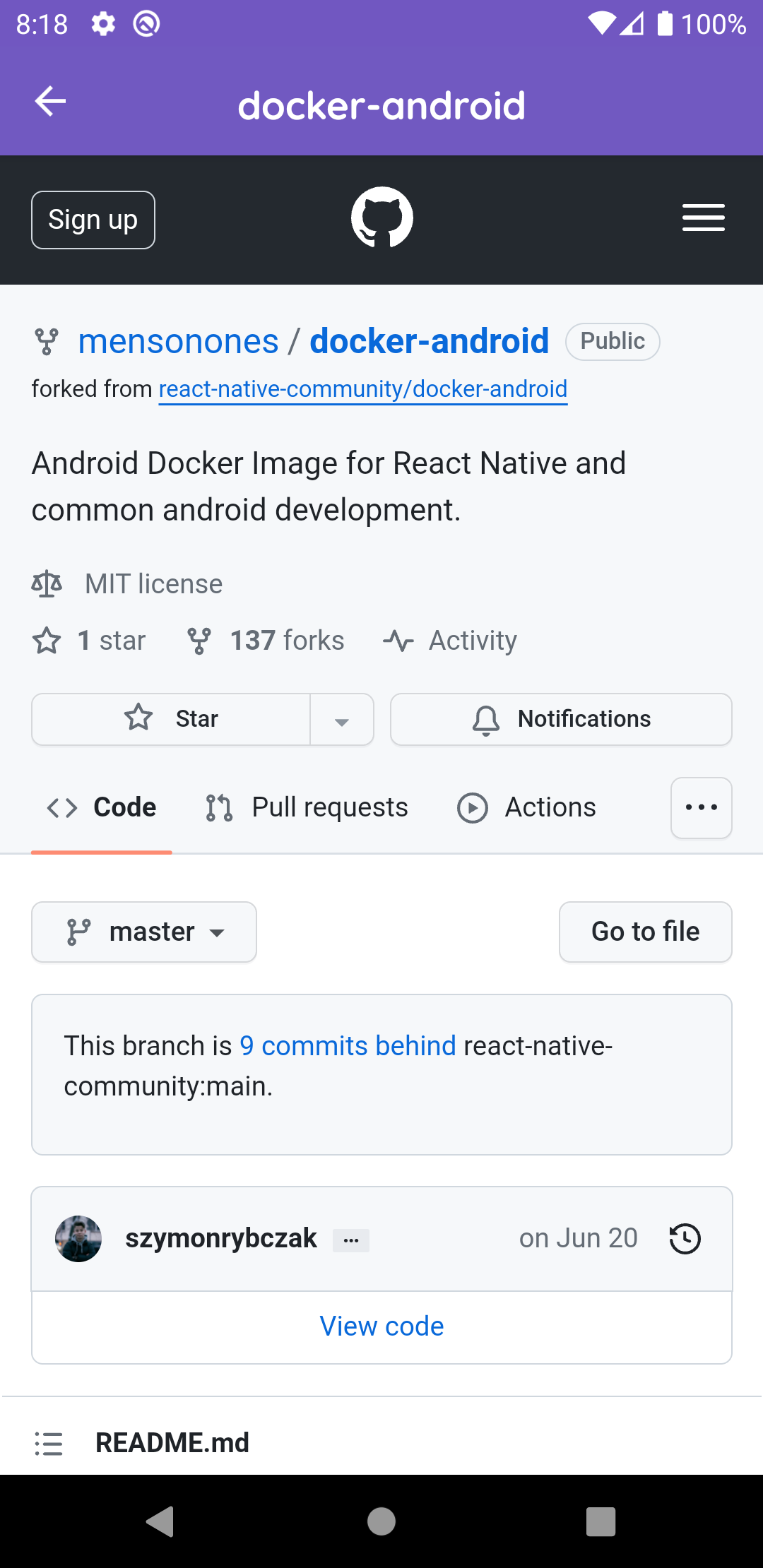This screenshot has width=763, height=1568.
Task: Open commit history clock icon
Action: point(685,1238)
